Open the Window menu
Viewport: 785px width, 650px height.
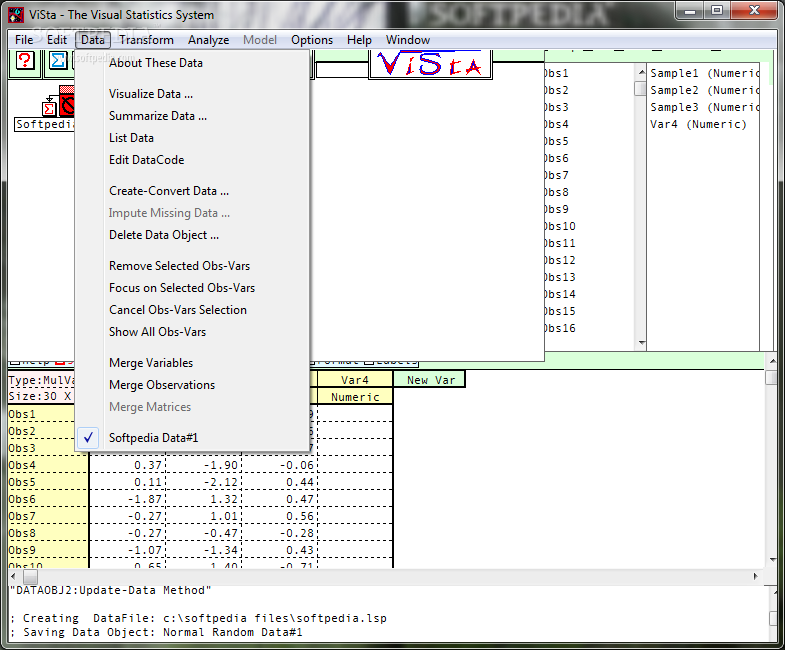408,40
